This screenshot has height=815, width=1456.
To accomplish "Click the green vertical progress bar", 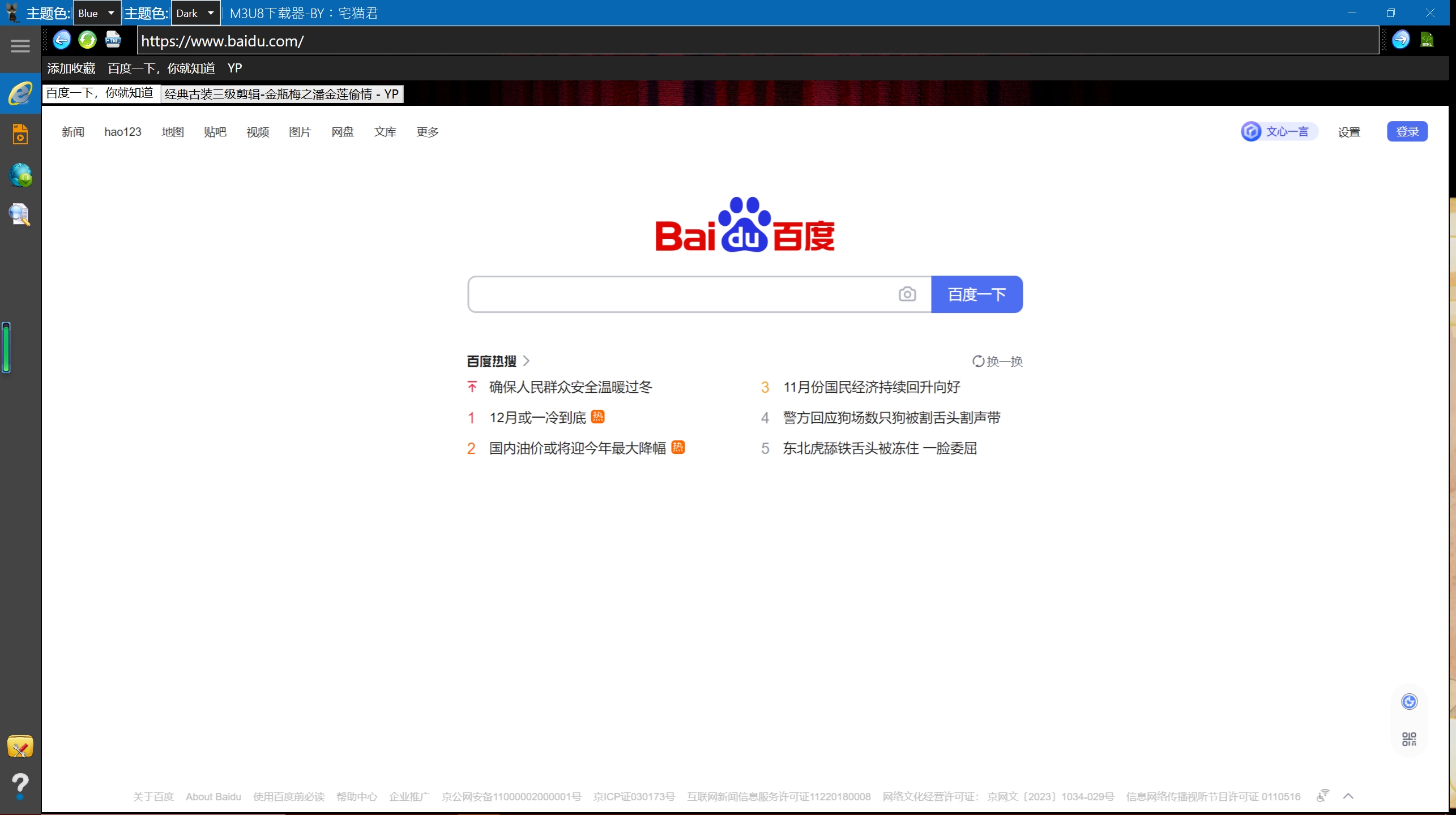I will point(6,348).
